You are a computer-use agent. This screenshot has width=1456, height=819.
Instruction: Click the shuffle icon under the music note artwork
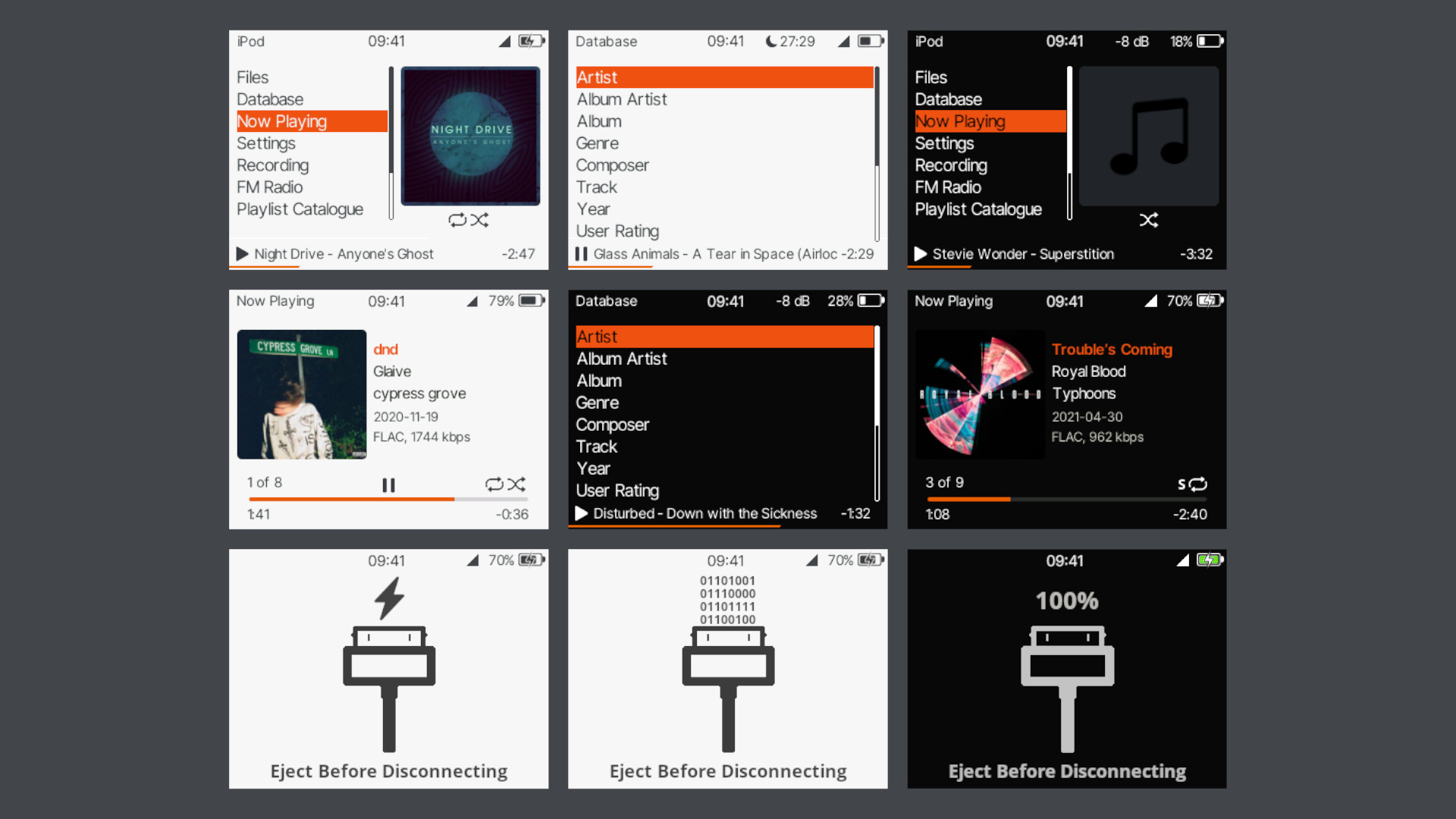[x=1148, y=220]
